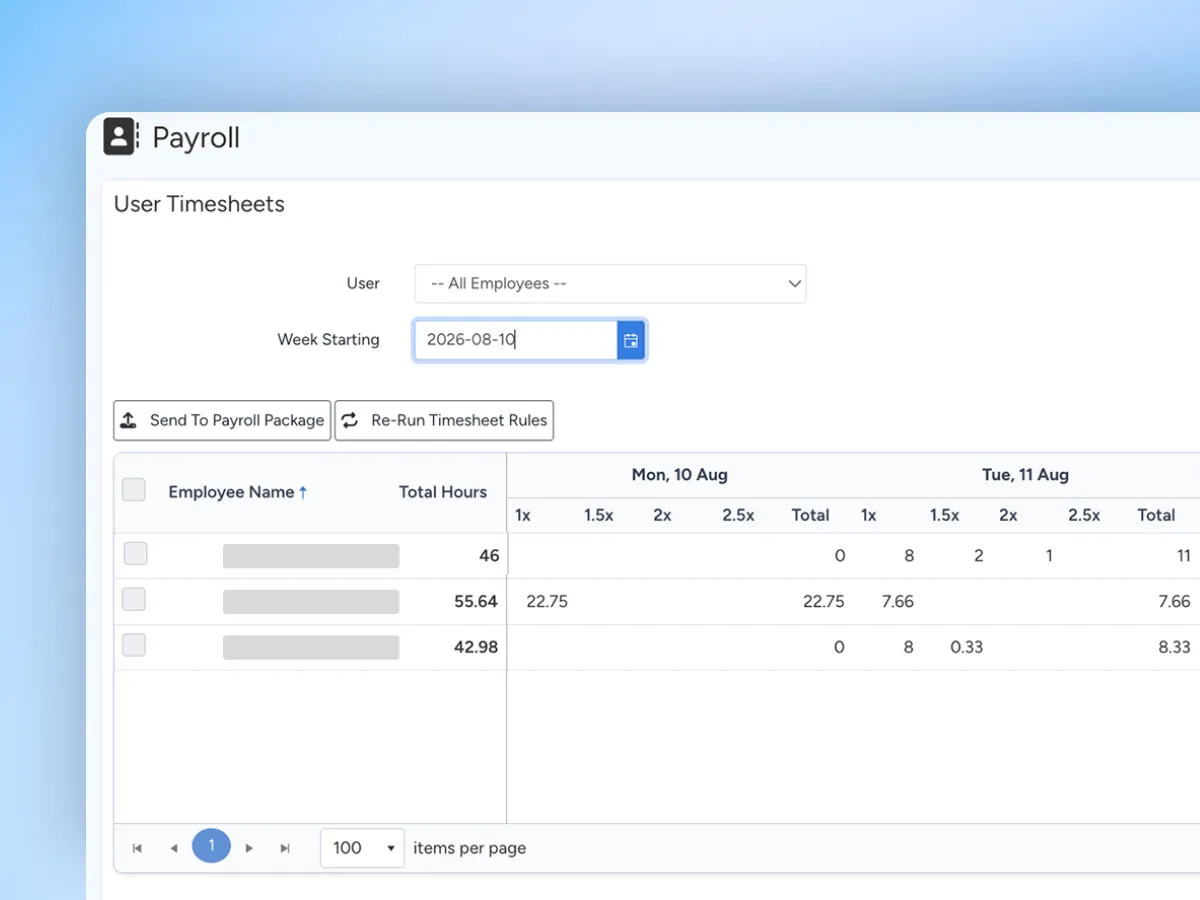This screenshot has width=1200, height=900.
Task: Click the redacted employee name in the 42.98-hour row
Action: (311, 647)
